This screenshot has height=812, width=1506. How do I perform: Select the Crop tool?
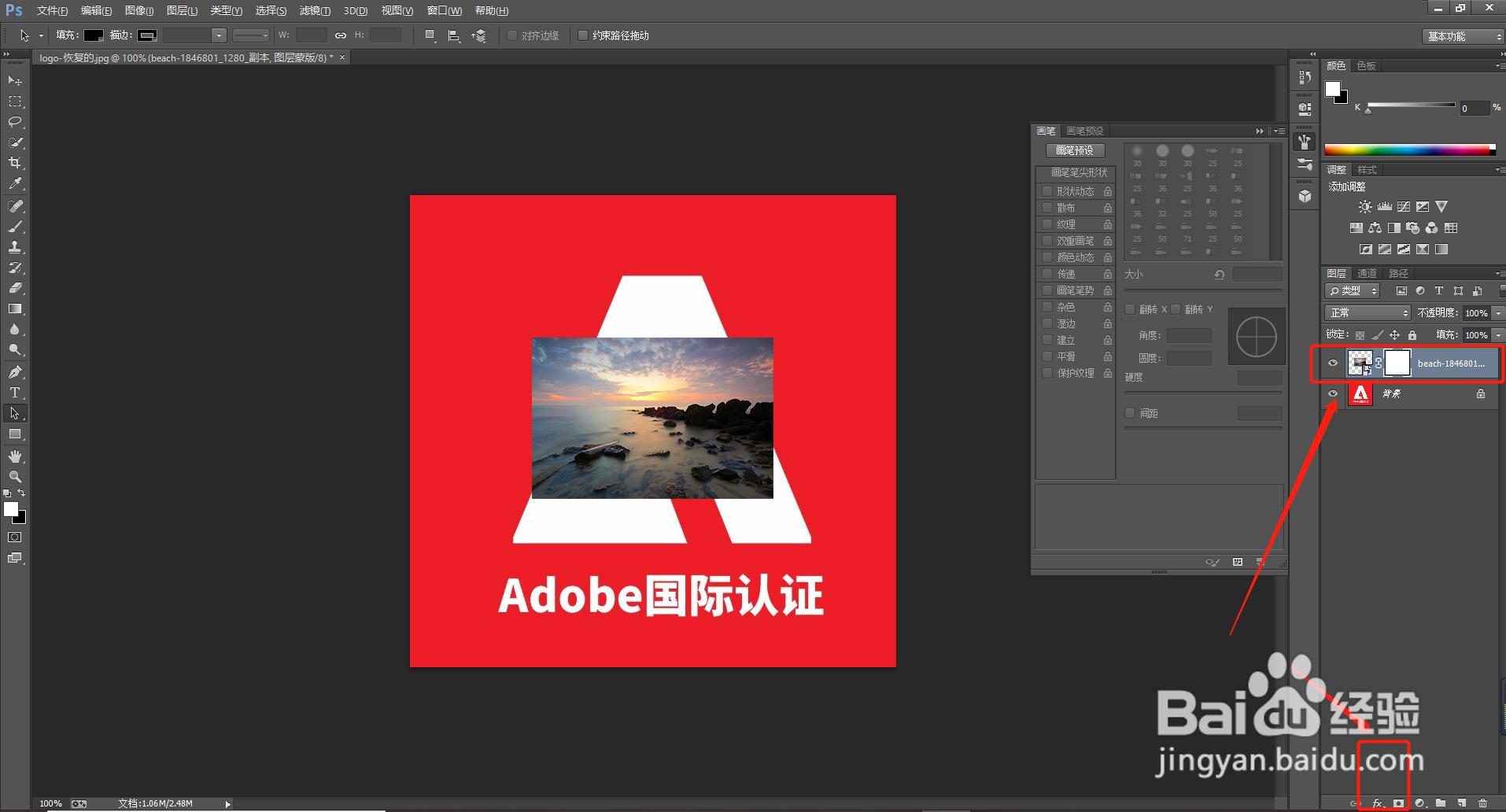point(15,163)
